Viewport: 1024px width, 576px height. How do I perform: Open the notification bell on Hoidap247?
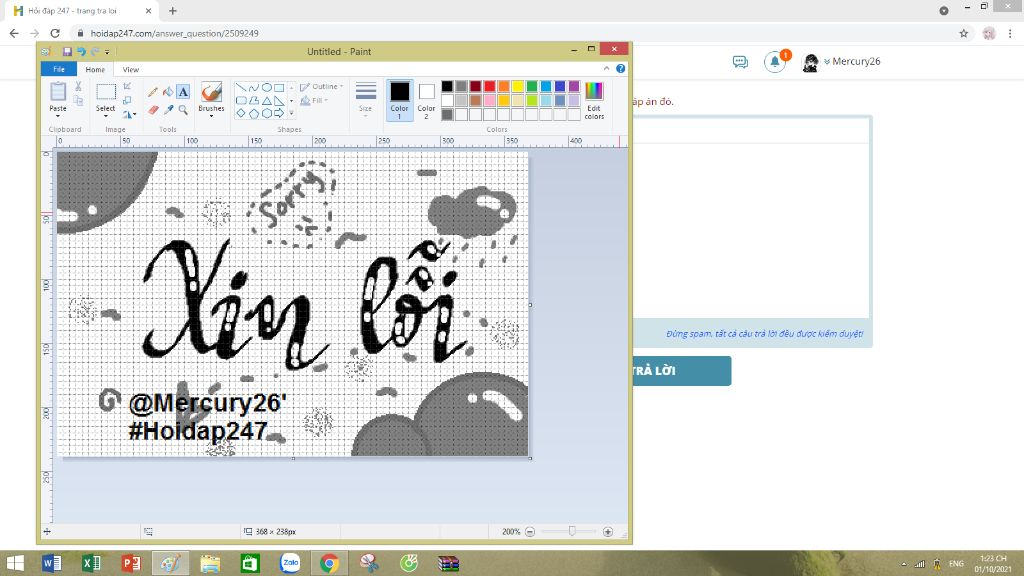775,61
